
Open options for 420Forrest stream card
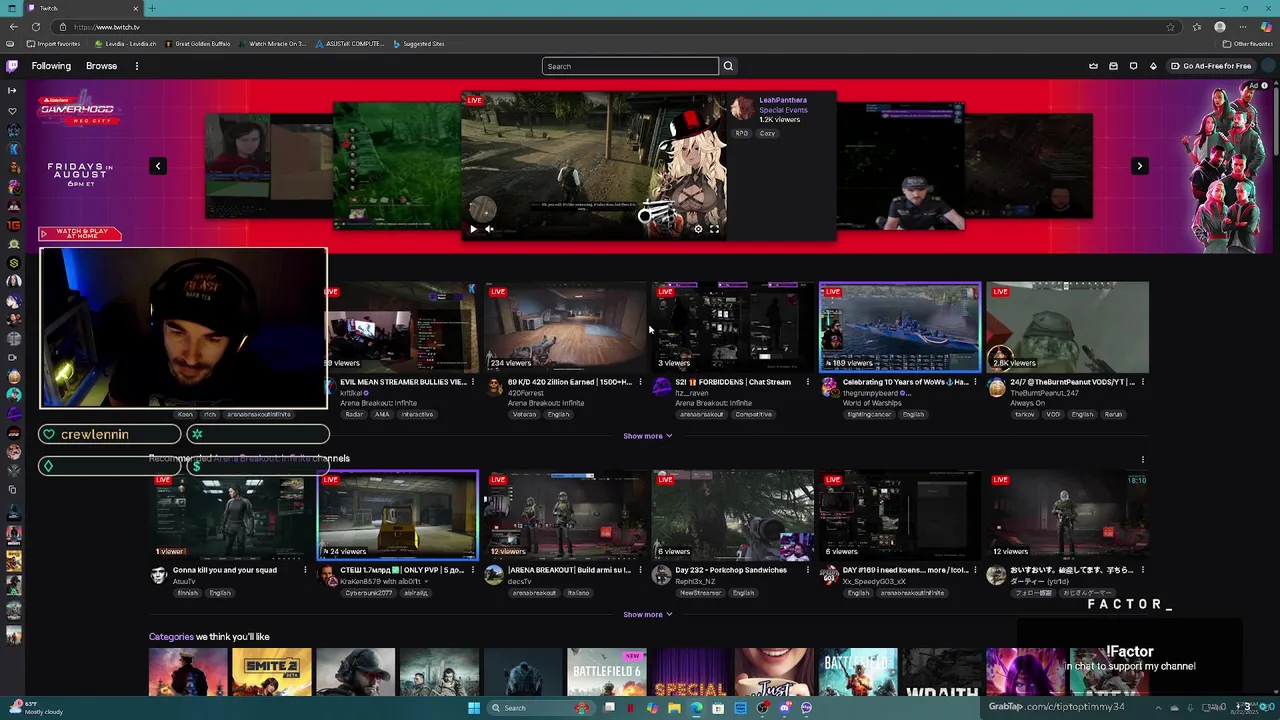640,382
